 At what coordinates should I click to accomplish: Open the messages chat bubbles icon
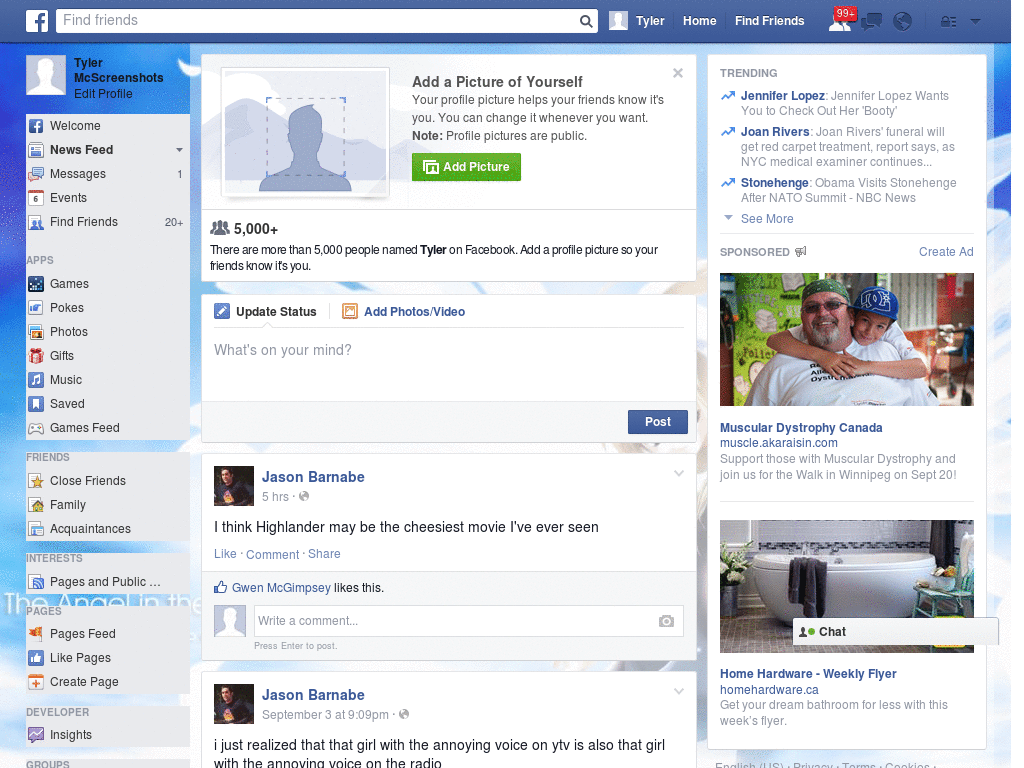click(x=871, y=22)
